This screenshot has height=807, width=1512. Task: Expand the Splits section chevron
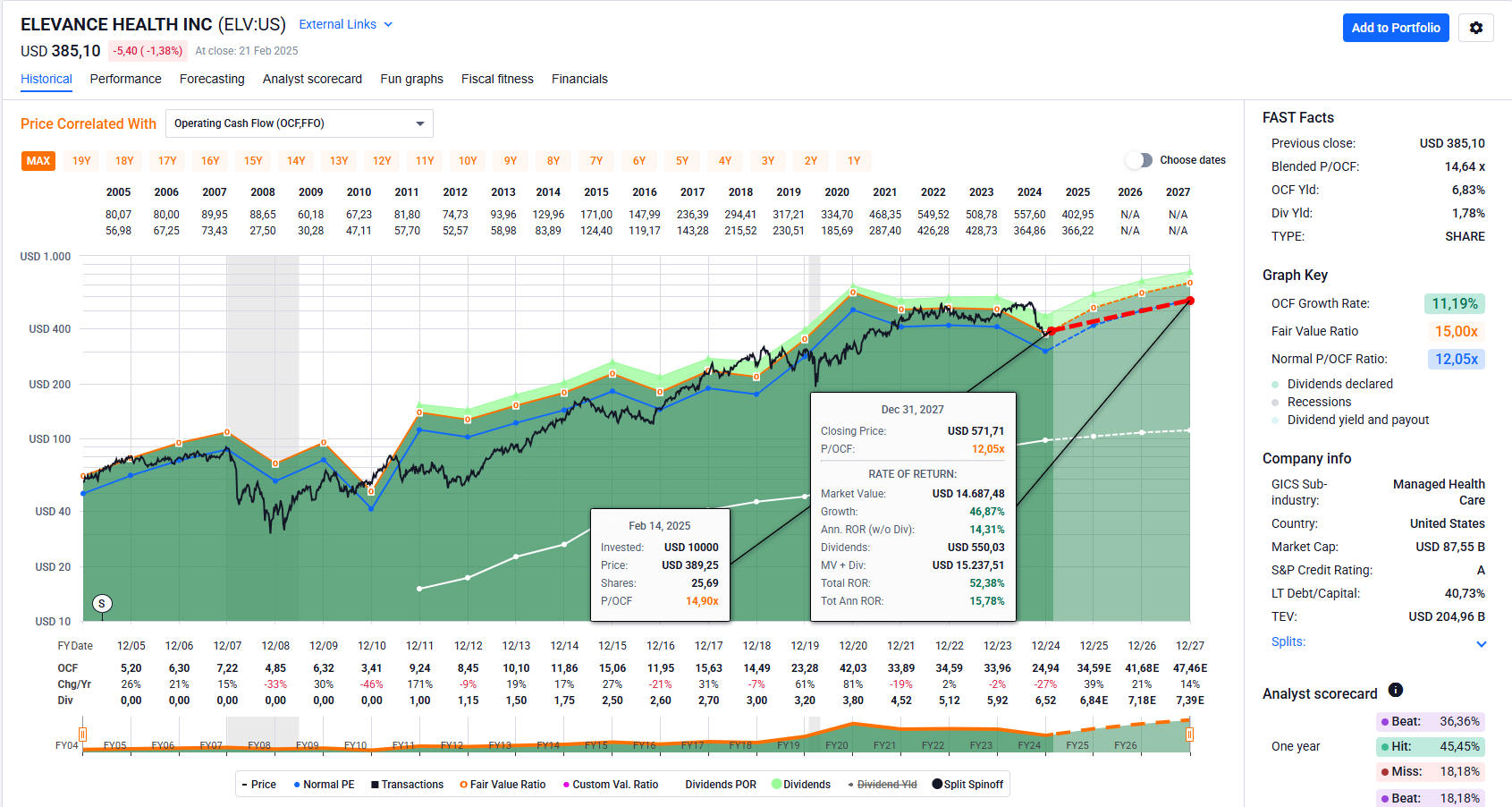point(1481,643)
